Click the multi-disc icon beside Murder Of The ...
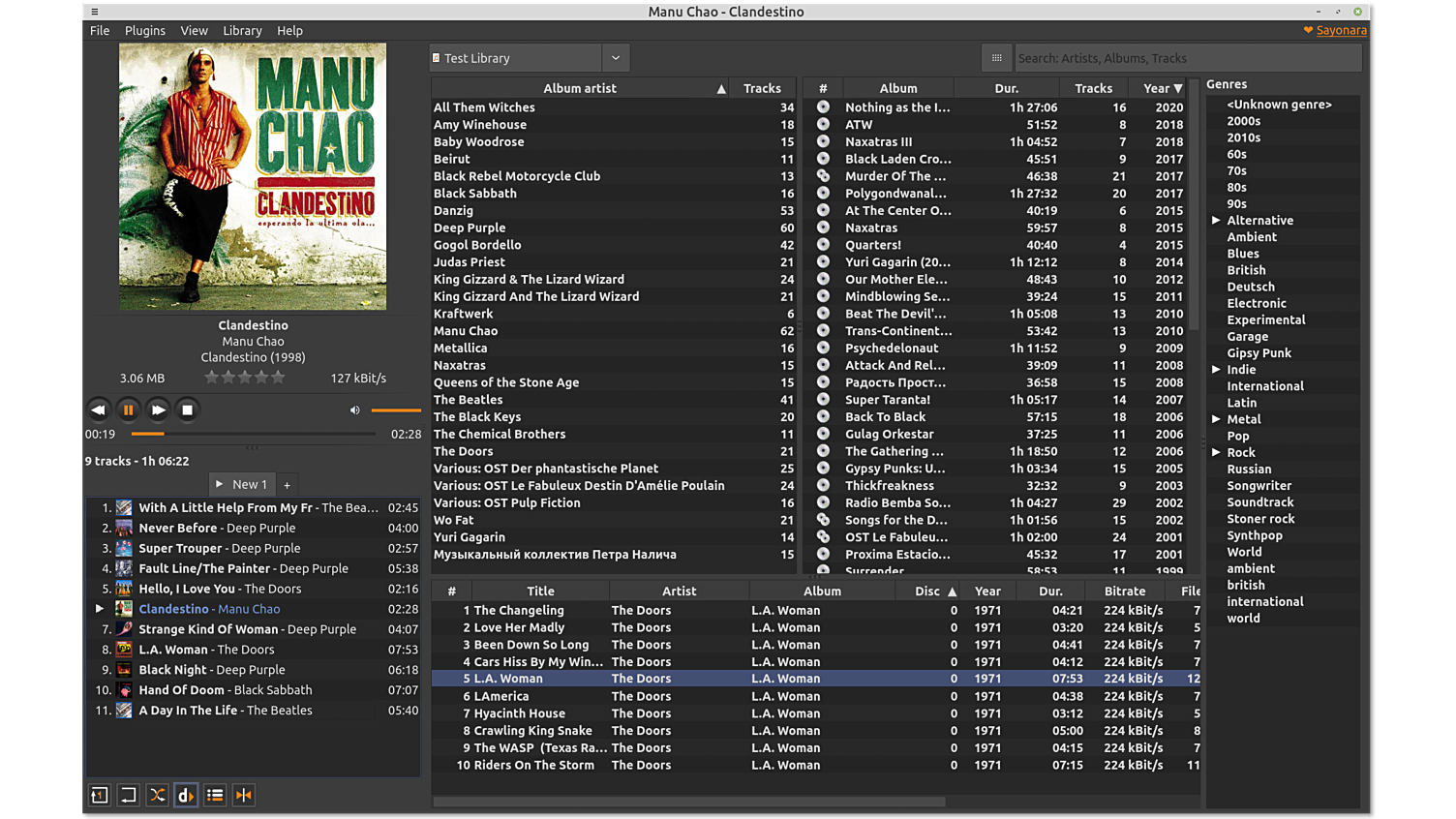This screenshot has width=1456, height=819. coord(823,176)
